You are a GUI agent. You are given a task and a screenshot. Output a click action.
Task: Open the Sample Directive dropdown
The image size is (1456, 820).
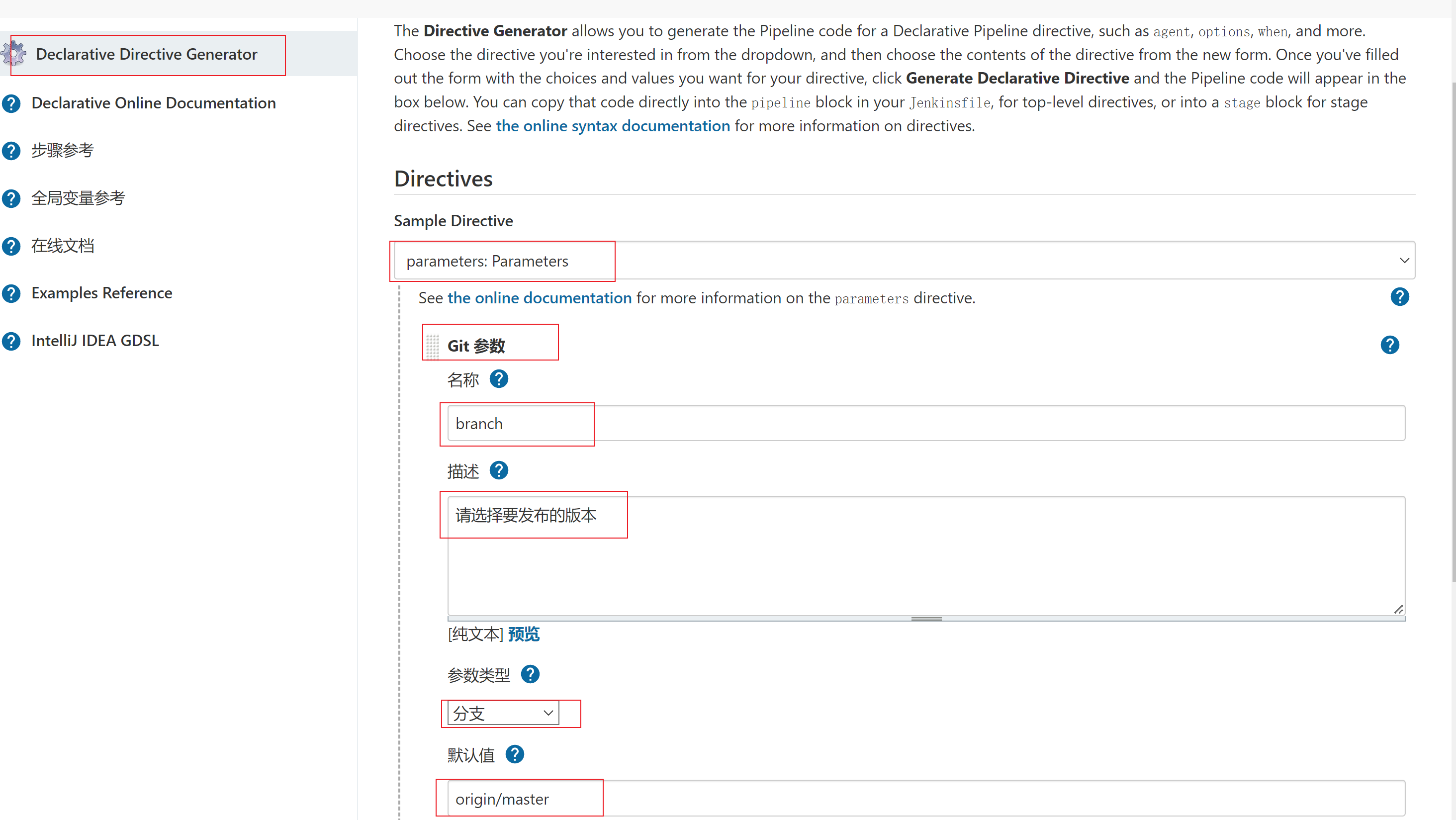(905, 261)
